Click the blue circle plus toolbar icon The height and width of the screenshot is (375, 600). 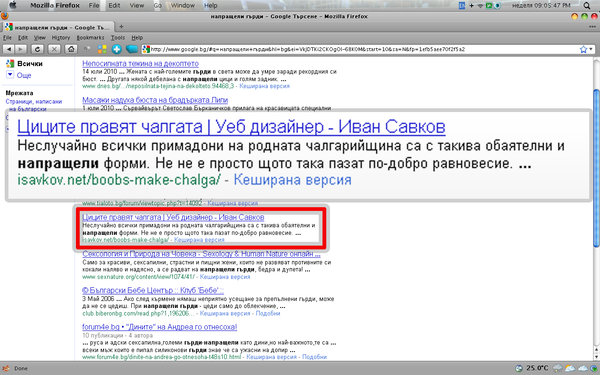tap(117, 49)
